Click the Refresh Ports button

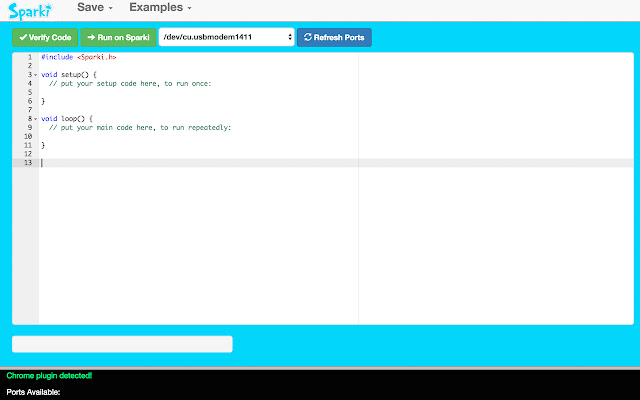[334, 38]
